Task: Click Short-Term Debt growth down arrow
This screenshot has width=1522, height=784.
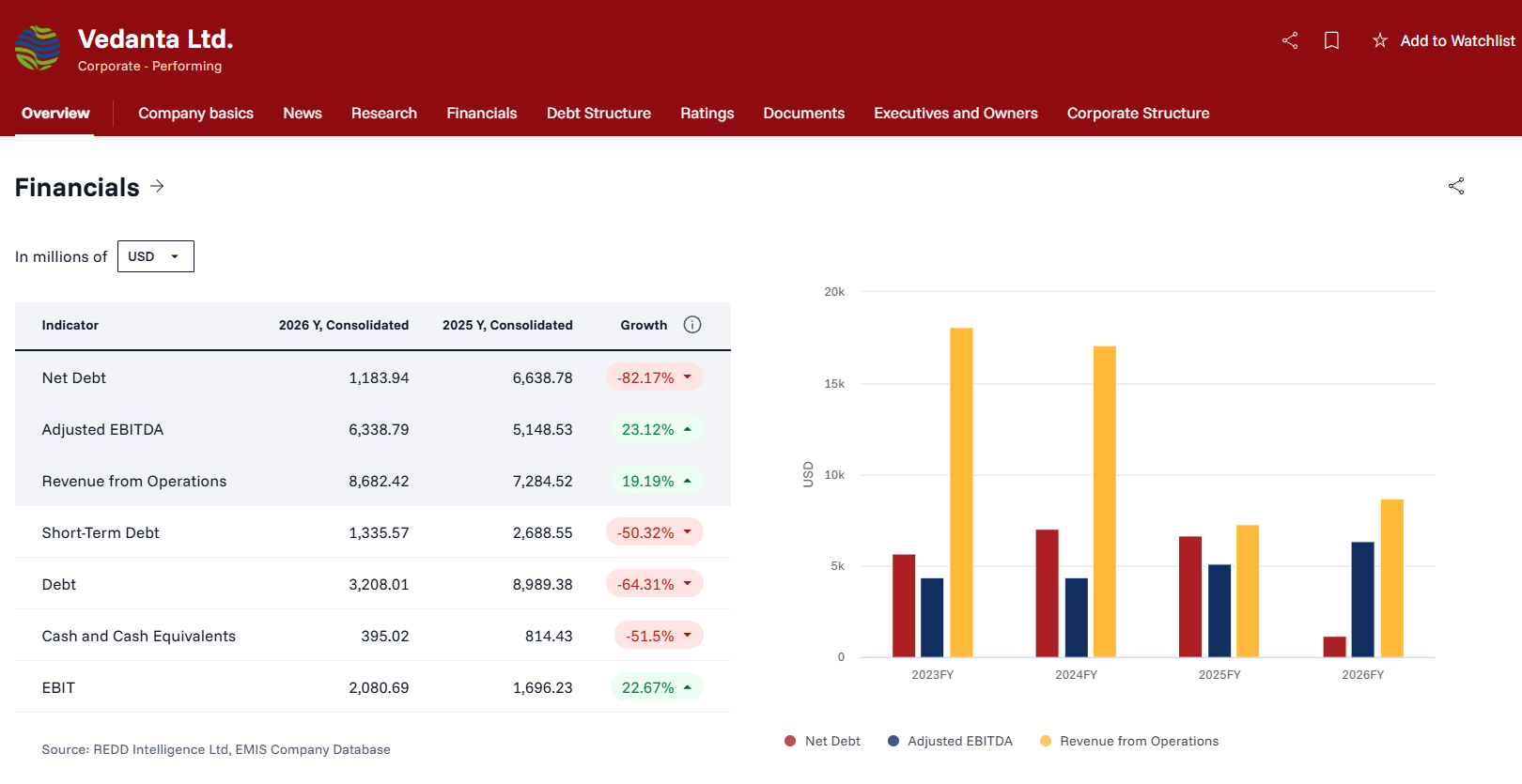Action: (688, 531)
